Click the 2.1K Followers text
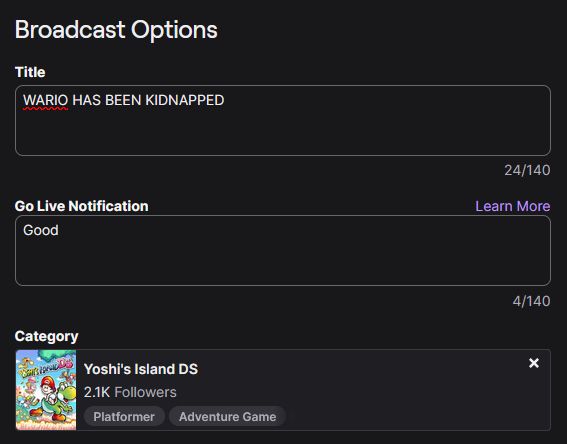Viewport: 567px width, 444px height. [130, 392]
